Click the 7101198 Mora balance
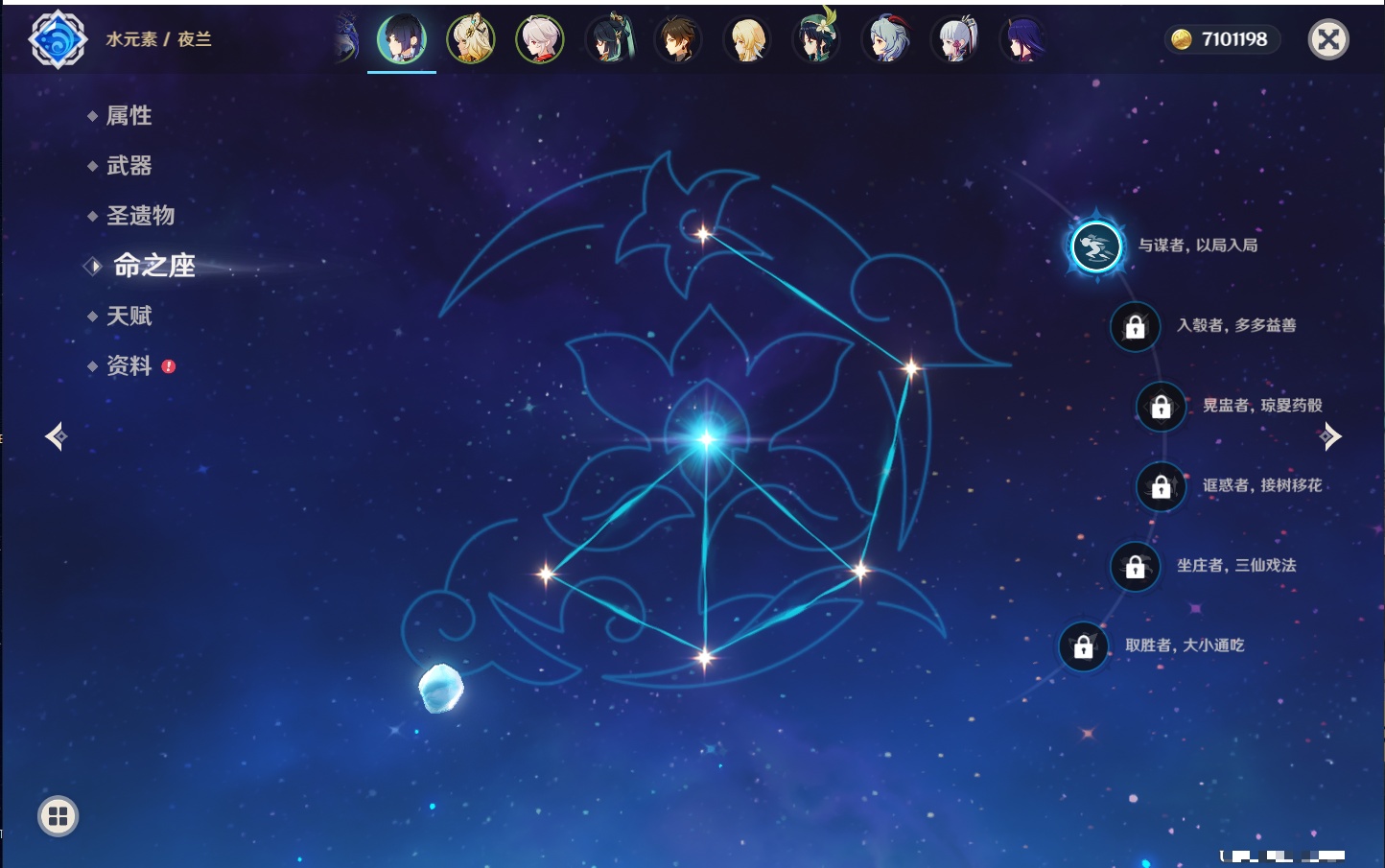This screenshot has width=1385, height=868. (1234, 39)
